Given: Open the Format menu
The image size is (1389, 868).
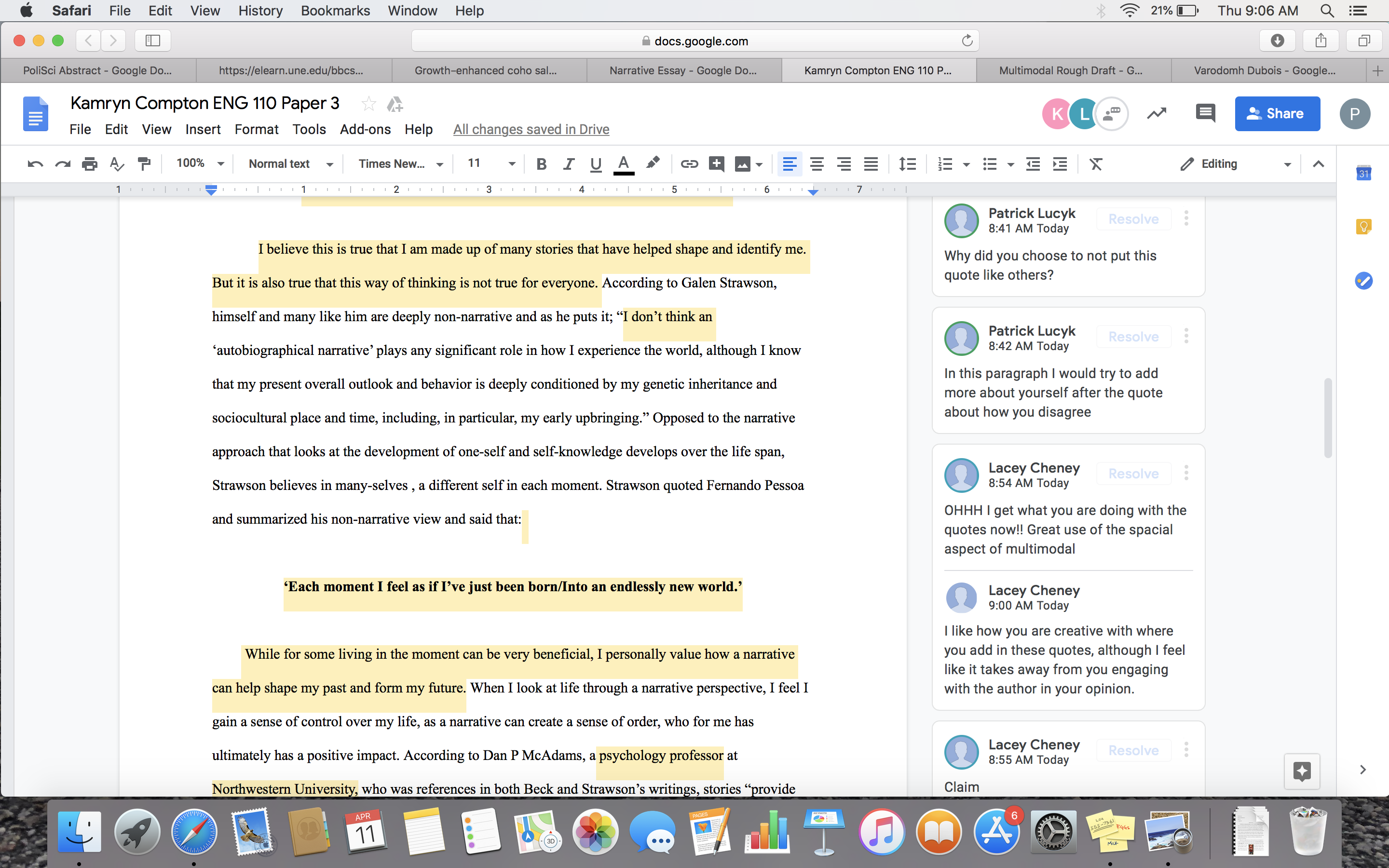Looking at the screenshot, I should coord(256,130).
